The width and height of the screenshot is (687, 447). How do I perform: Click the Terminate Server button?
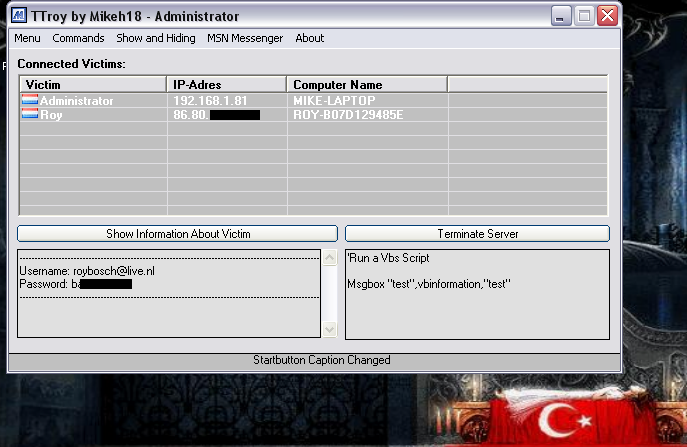click(477, 234)
